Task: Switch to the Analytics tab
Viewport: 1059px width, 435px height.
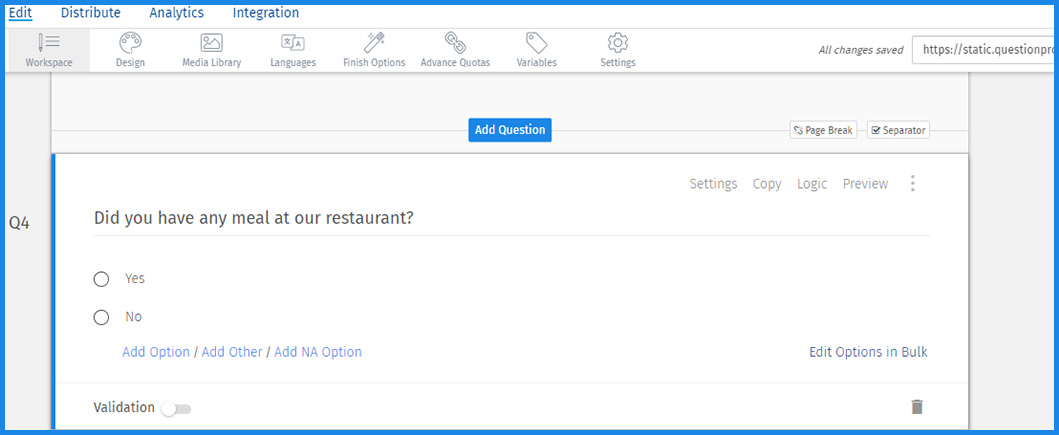Action: coord(176,13)
